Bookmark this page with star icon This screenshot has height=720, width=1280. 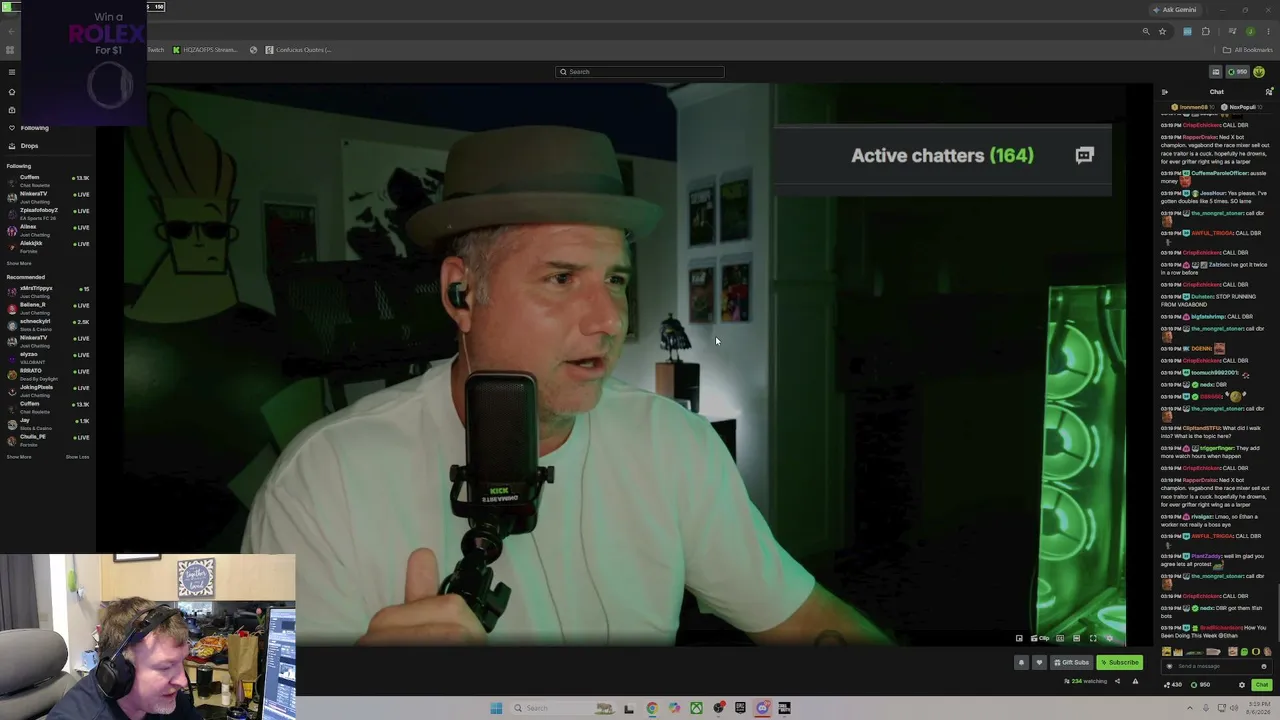pos(1162,32)
